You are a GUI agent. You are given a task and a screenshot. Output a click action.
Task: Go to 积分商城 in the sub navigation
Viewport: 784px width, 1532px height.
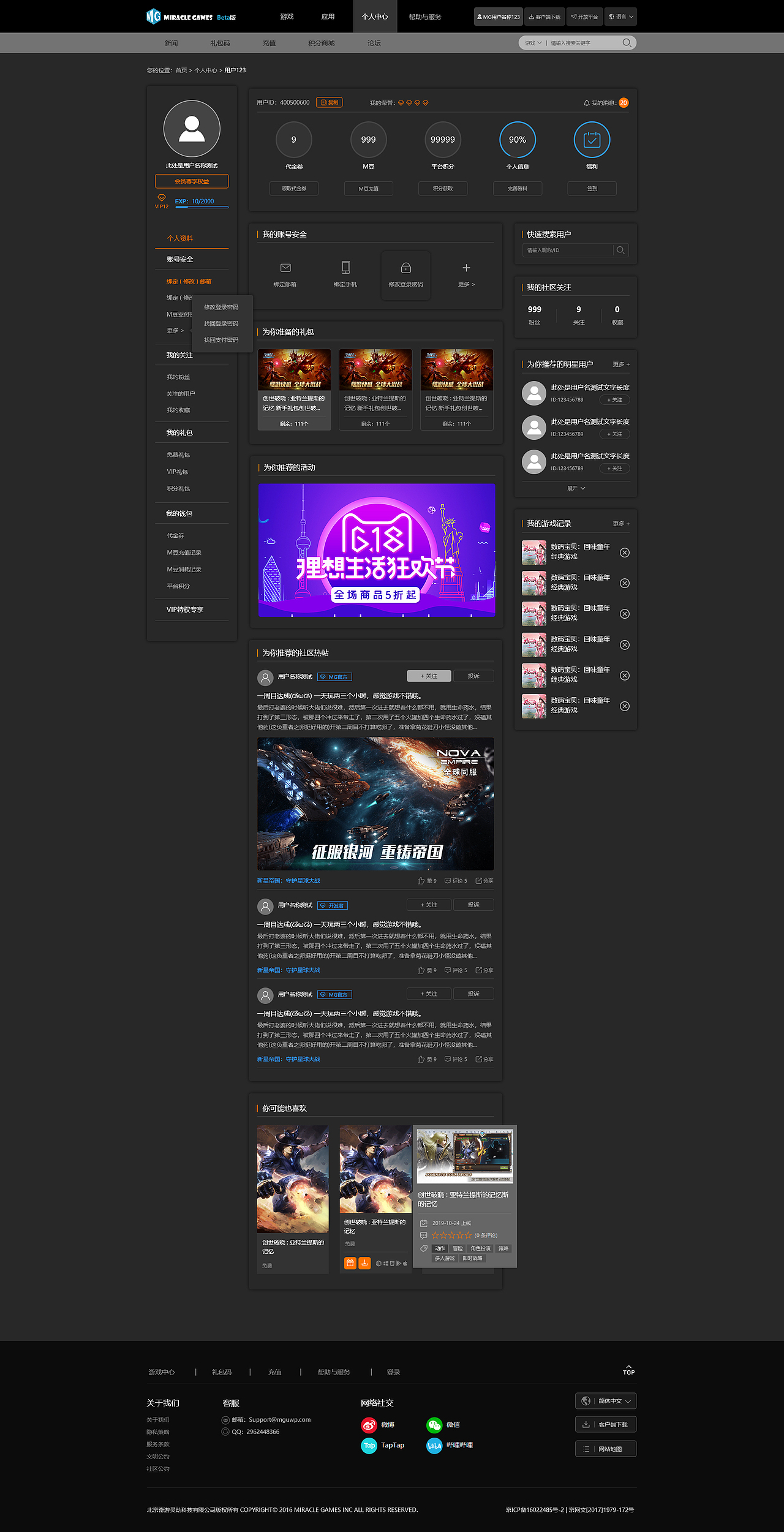coord(322,43)
